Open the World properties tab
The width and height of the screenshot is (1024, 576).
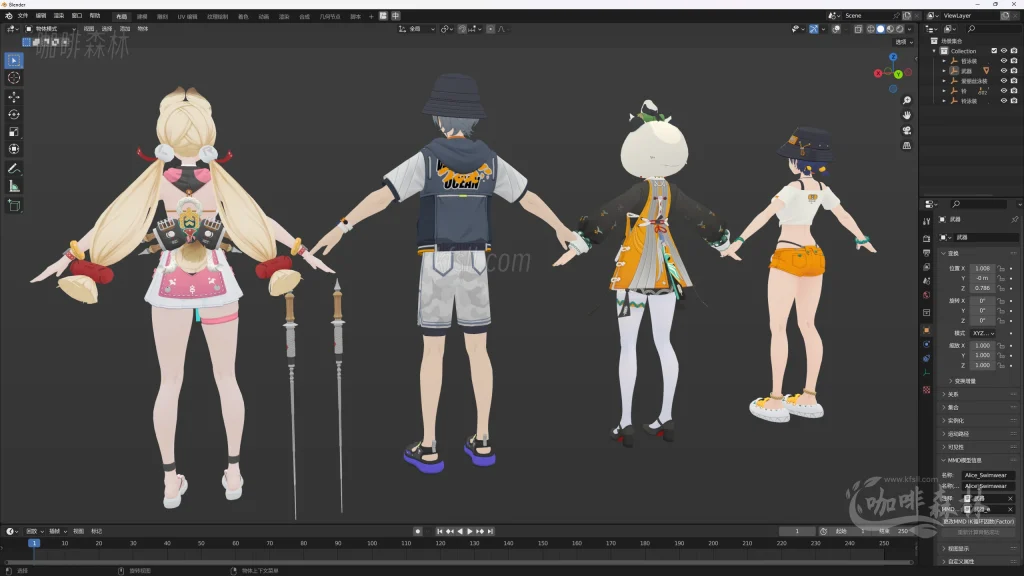[x=926, y=295]
